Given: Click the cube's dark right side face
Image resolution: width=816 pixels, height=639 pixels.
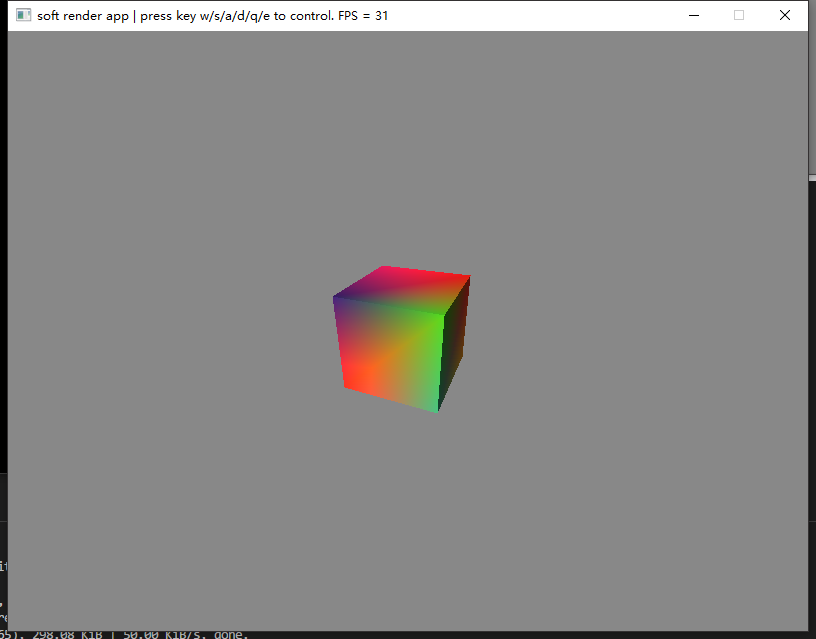Looking at the screenshot, I should pyautogui.click(x=453, y=338).
